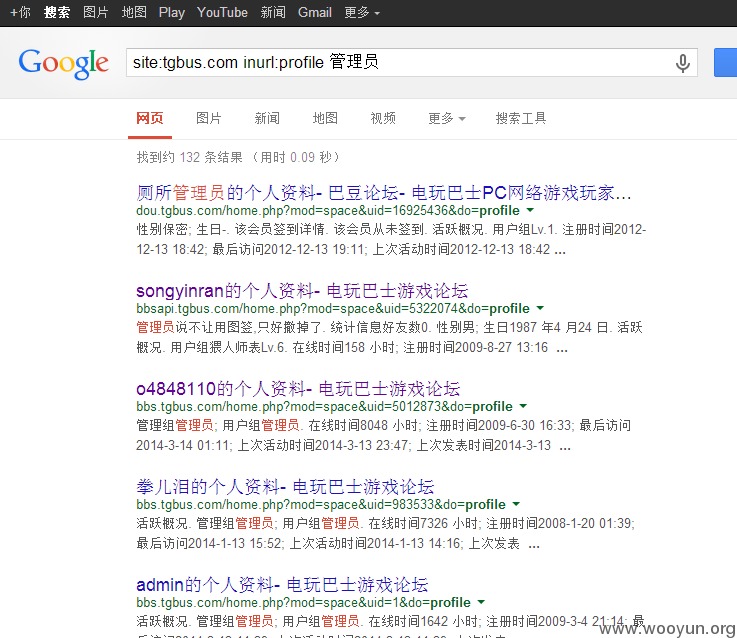Click snippet starting 性别保密; 生日
This screenshot has height=638, width=737.
click(391, 239)
